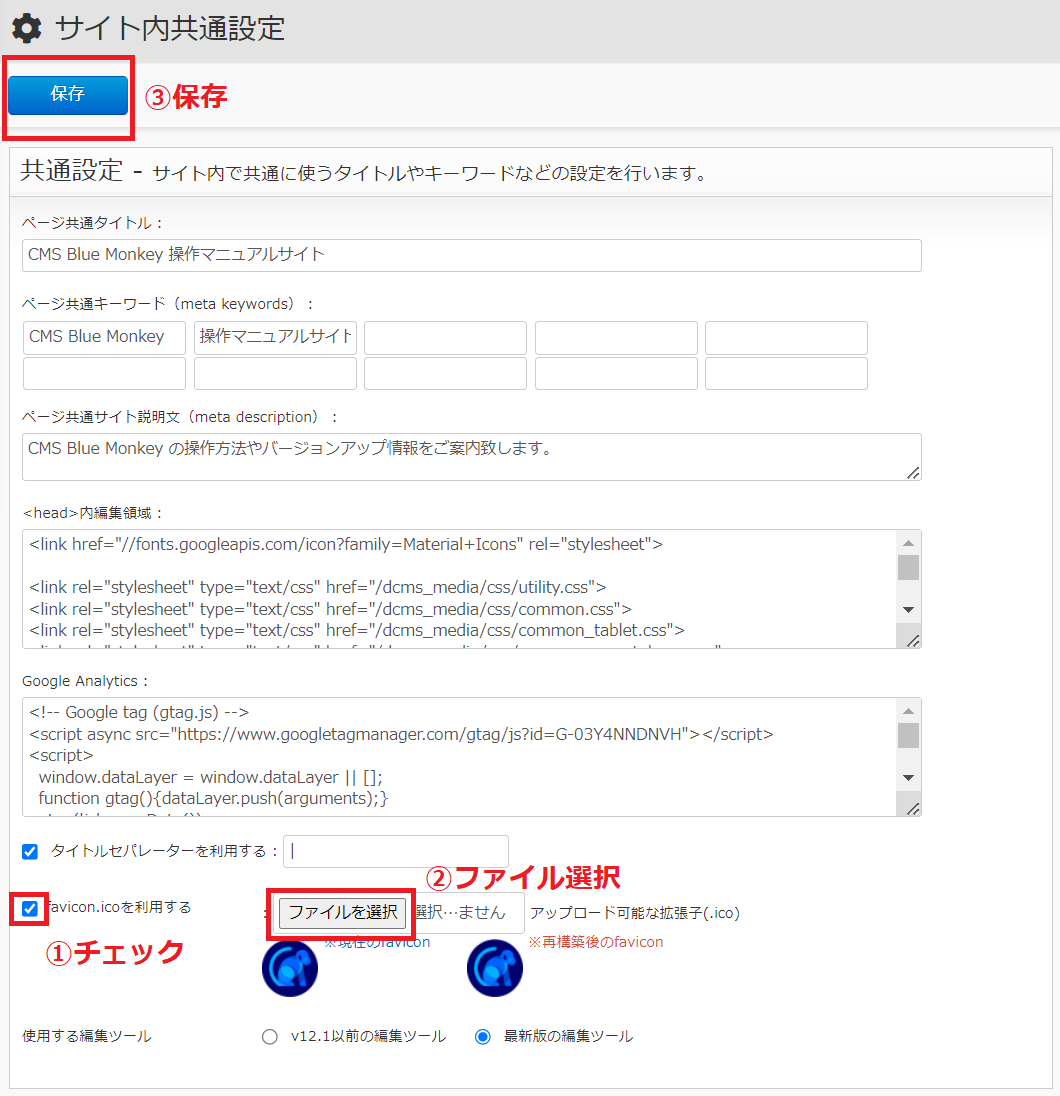Click the scrollbar thumb in Google Analytics textarea
Viewport: 1060px width, 1096px height.
pyautogui.click(x=908, y=735)
